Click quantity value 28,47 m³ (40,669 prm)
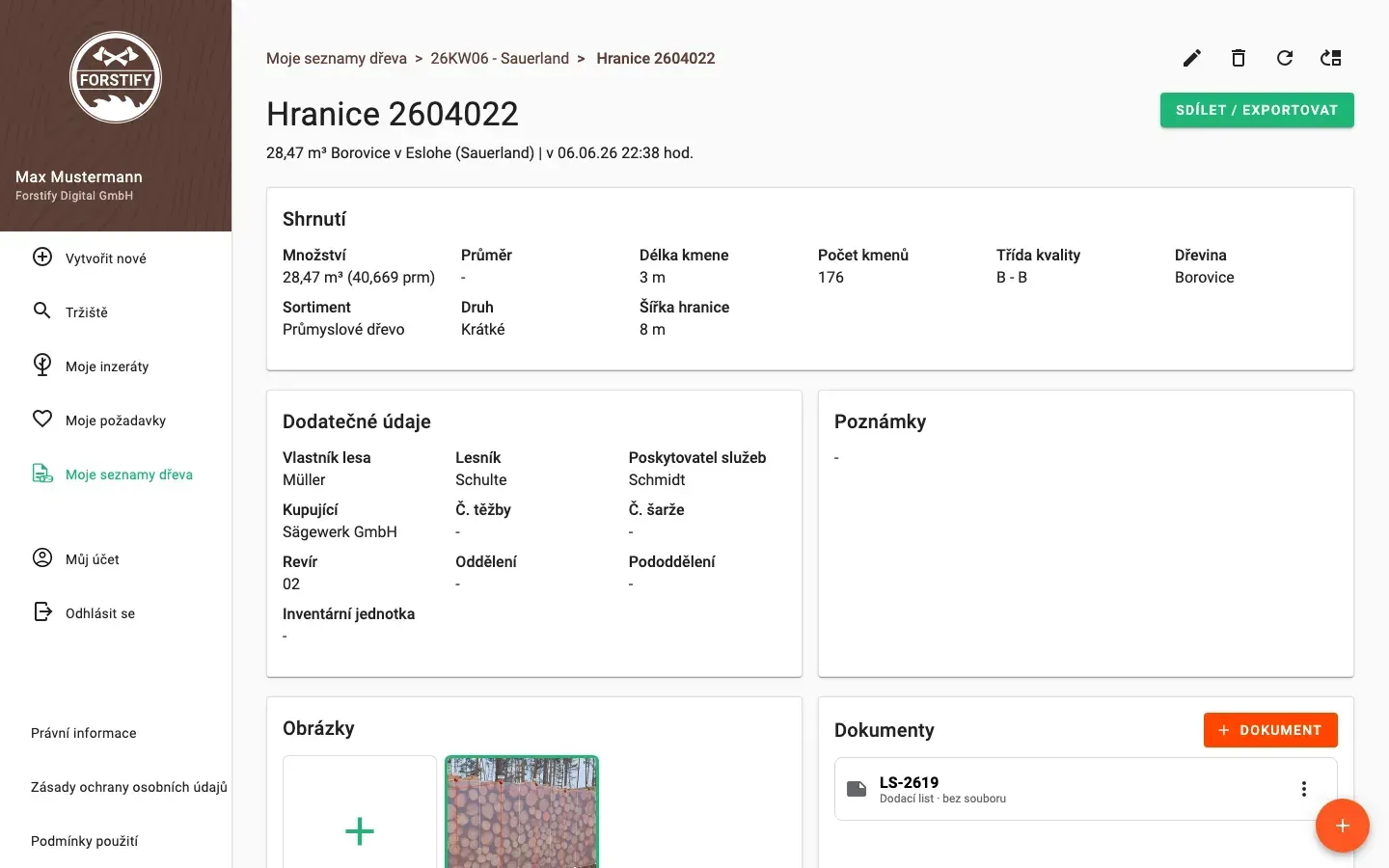The height and width of the screenshot is (868, 1389). click(x=359, y=277)
